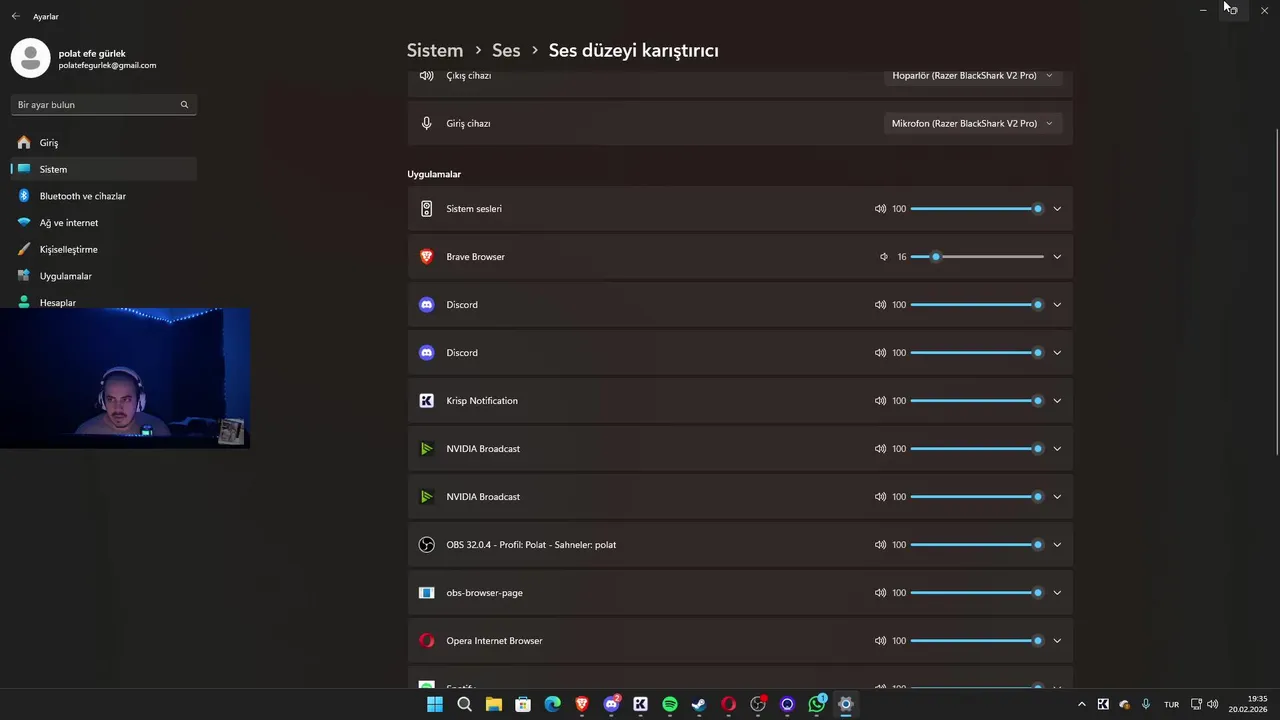Image resolution: width=1280 pixels, height=720 pixels.
Task: Open Discord from the taskbar
Action: click(x=611, y=704)
